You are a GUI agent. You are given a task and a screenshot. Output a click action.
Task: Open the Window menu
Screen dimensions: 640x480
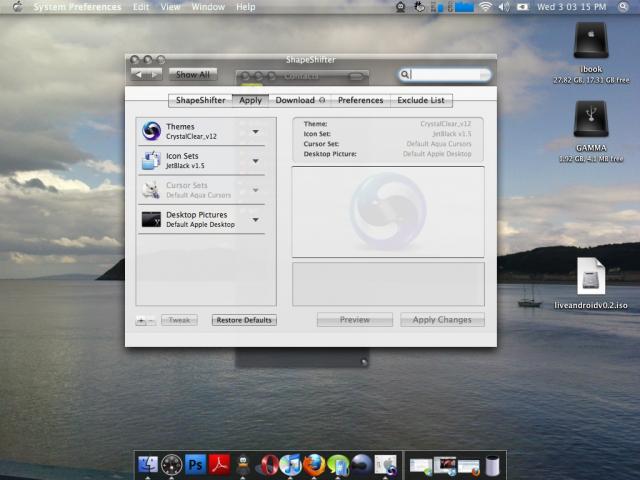point(208,7)
